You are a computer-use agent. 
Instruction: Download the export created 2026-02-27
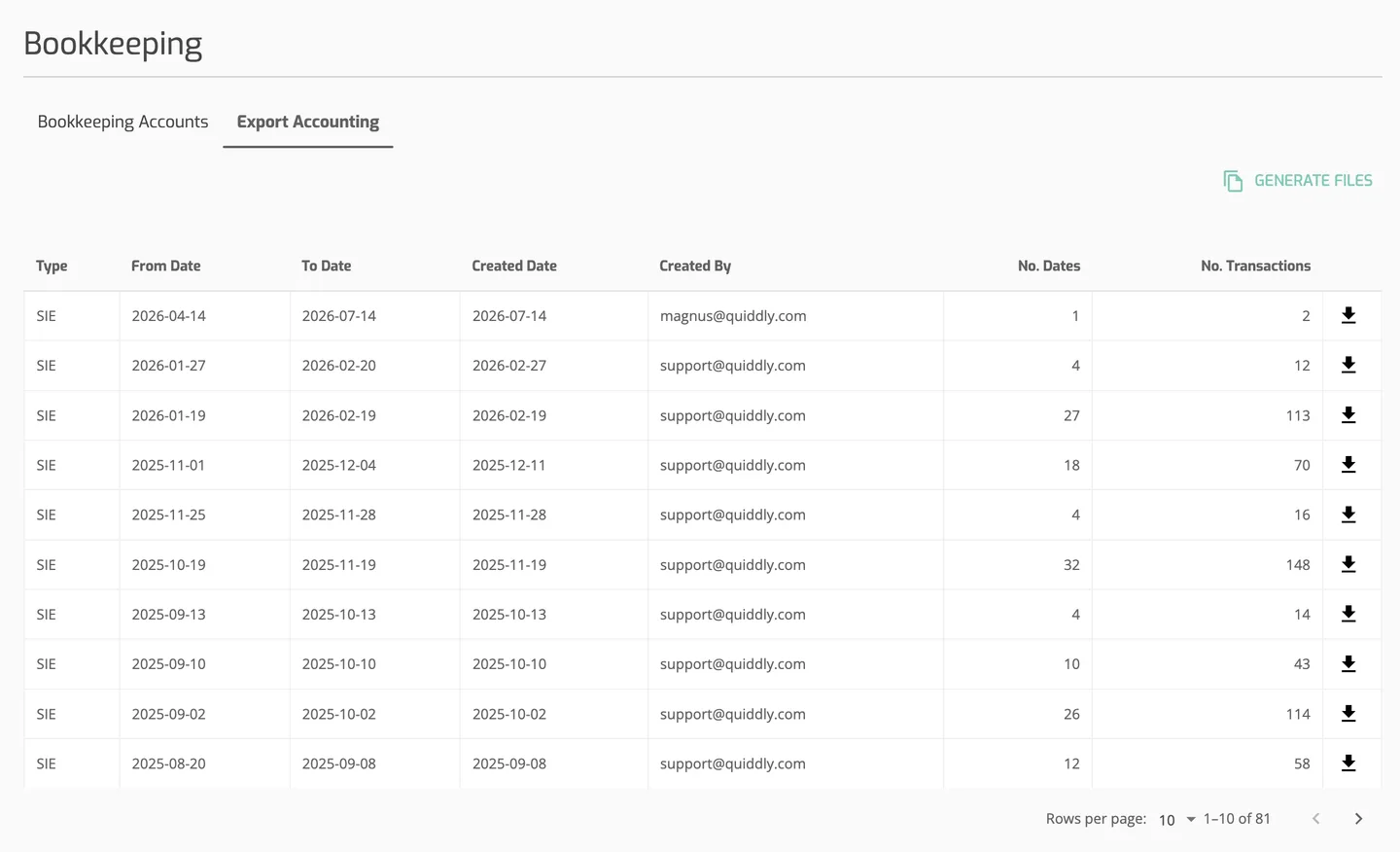(1348, 365)
